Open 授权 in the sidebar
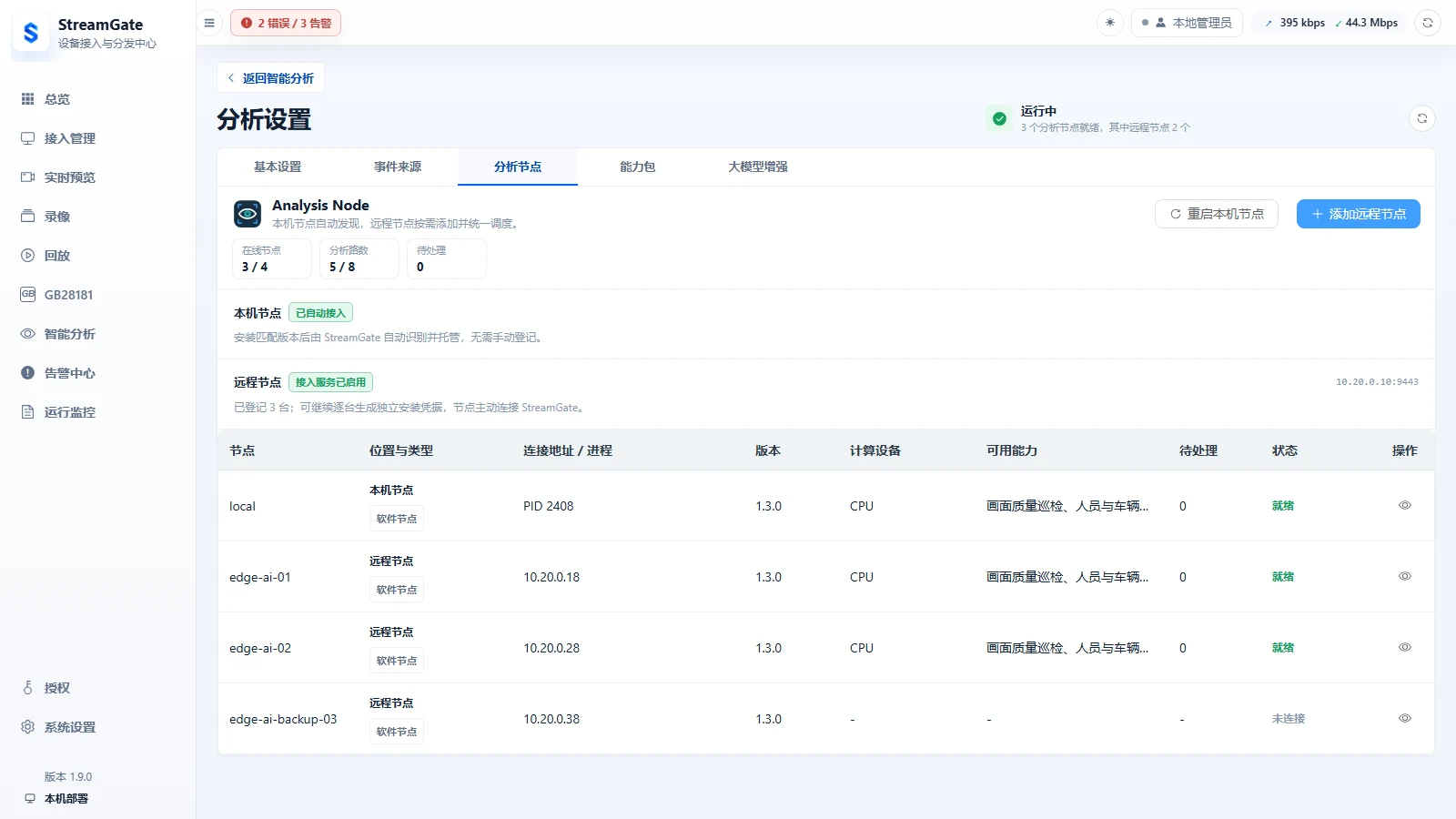This screenshot has height=819, width=1456. tap(97, 688)
